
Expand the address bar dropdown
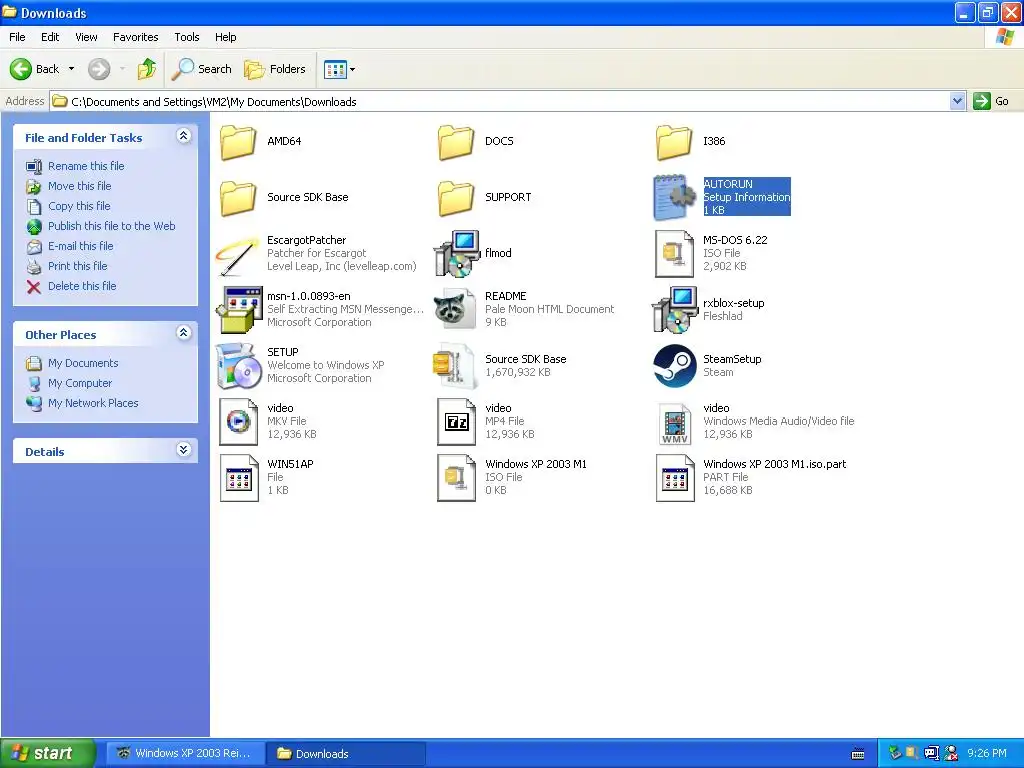(957, 101)
